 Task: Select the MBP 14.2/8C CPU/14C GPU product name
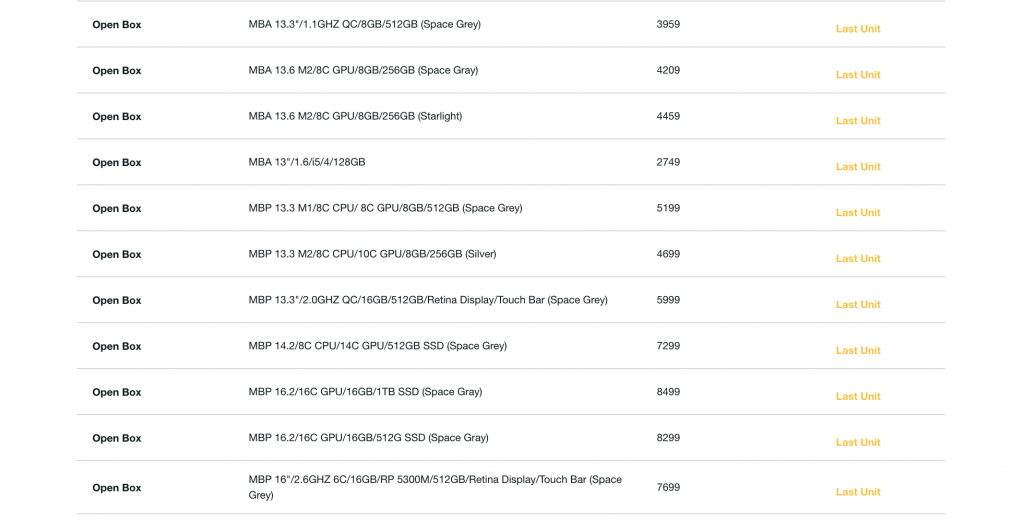[x=377, y=346]
